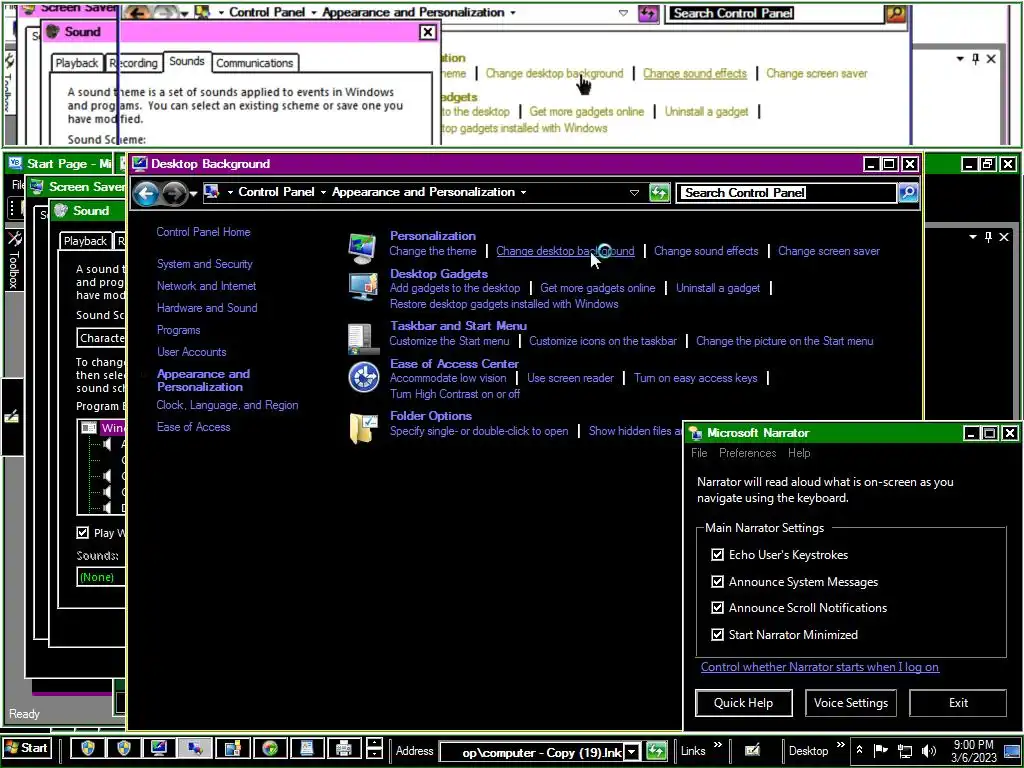Screen dimensions: 1024x768
Task: Click the green Go button next to taskbar Address box
Action: click(656, 752)
